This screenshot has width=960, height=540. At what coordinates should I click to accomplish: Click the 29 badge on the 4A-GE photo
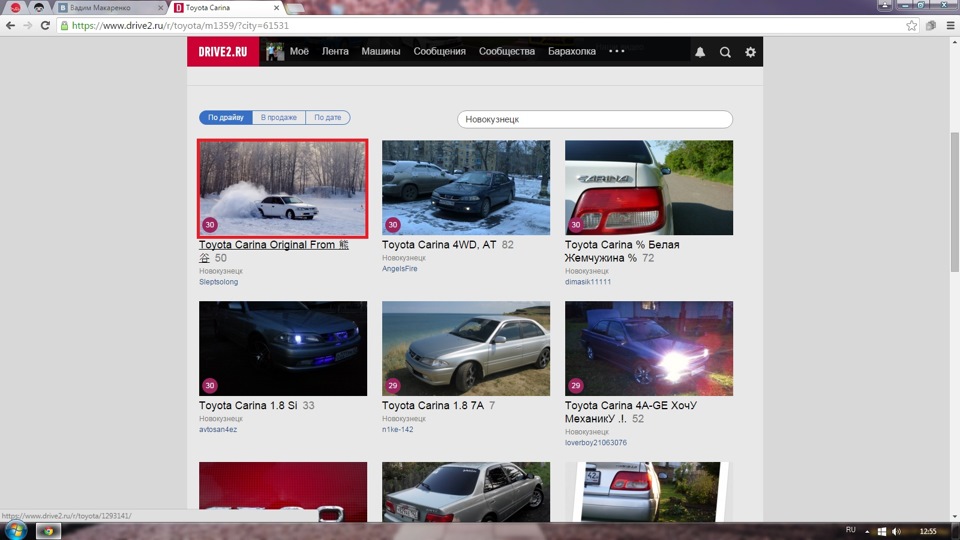point(576,386)
